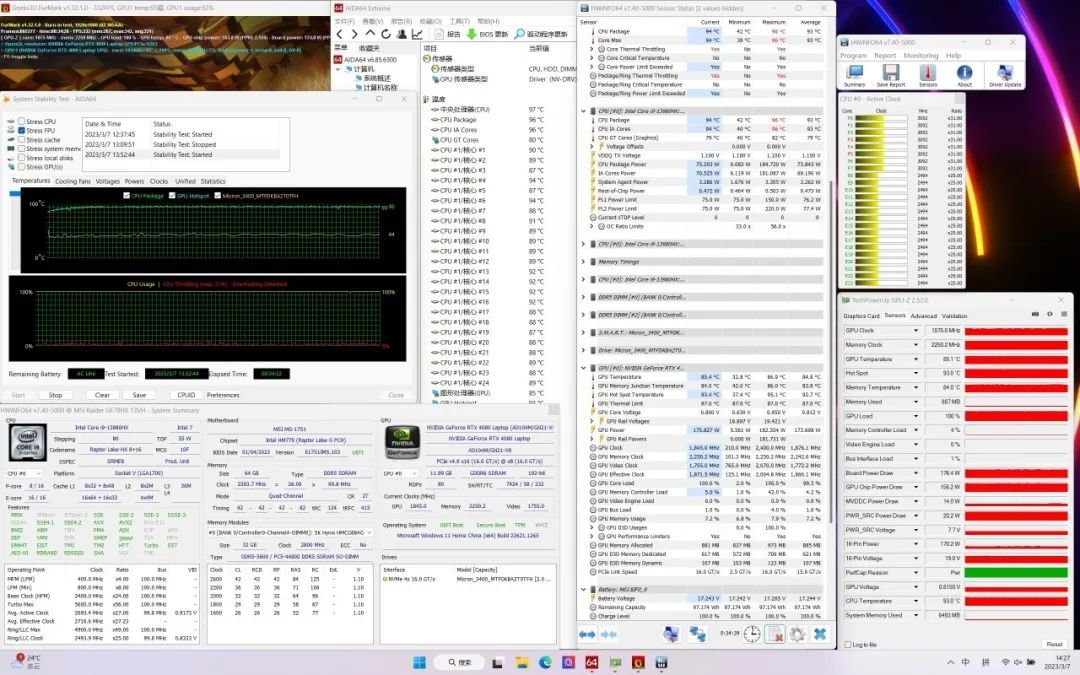Check the Log to file box in GPU-Z
The height and width of the screenshot is (675, 1080).
point(847,645)
